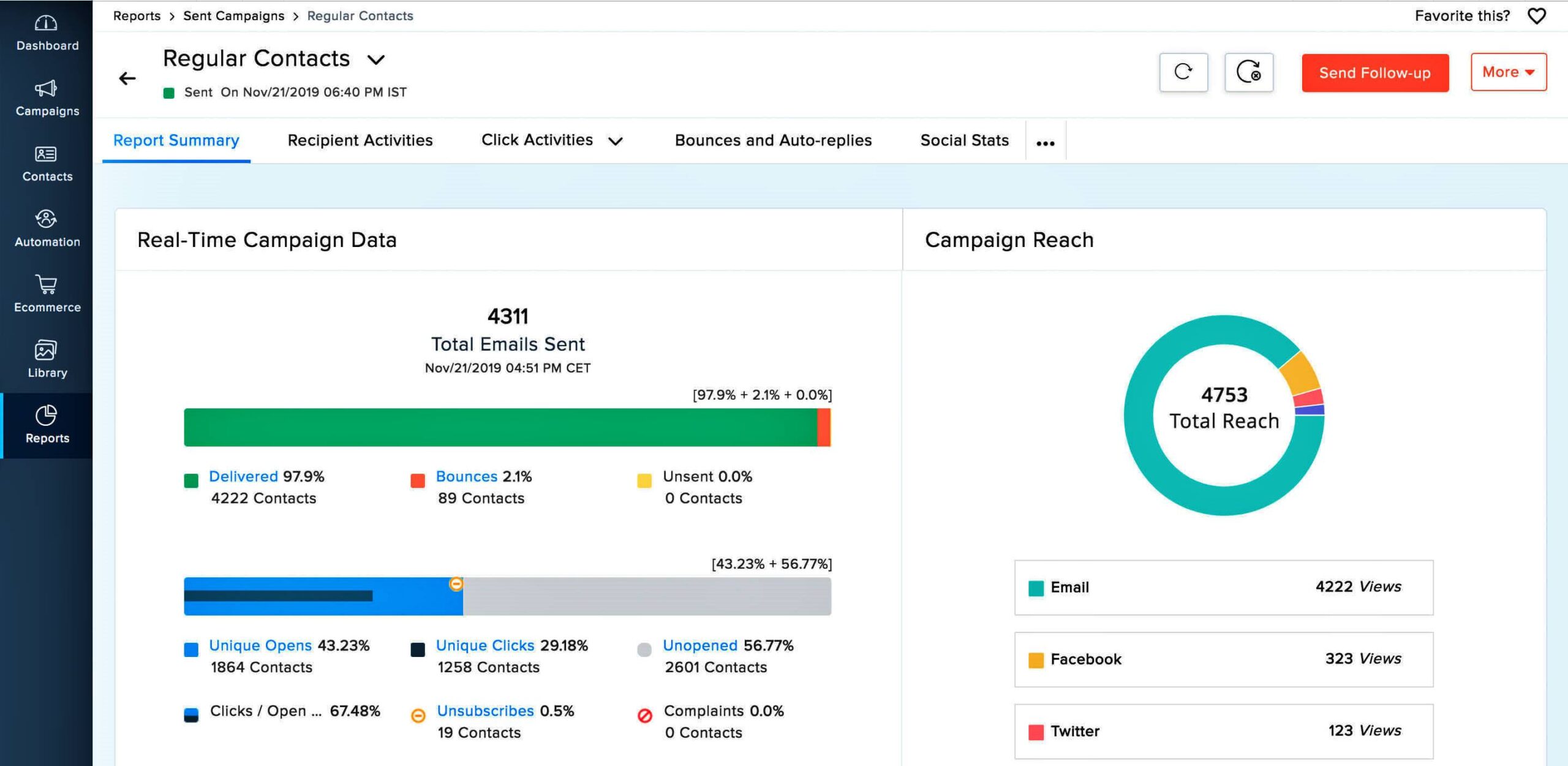Viewport: 1568px width, 766px height.
Task: Open the Click Activities tab
Action: tap(537, 140)
